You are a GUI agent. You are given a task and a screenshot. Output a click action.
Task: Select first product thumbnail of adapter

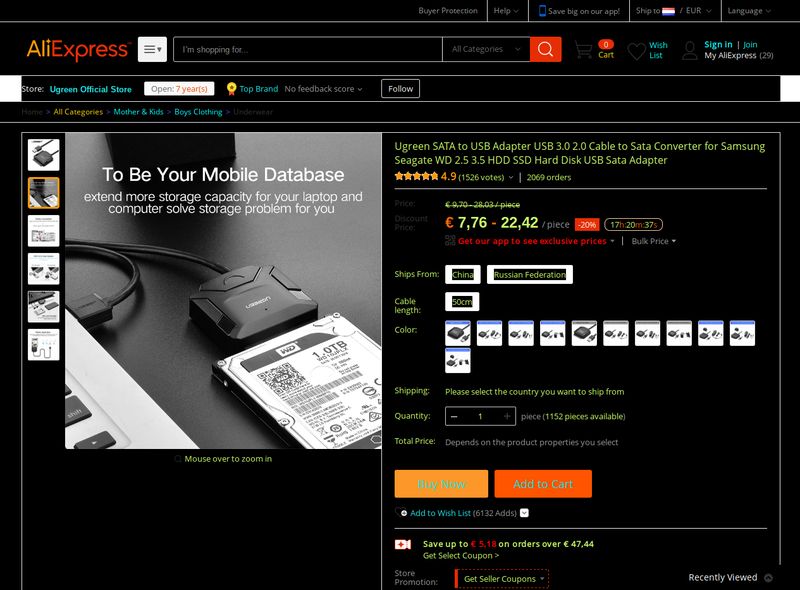tap(43, 155)
